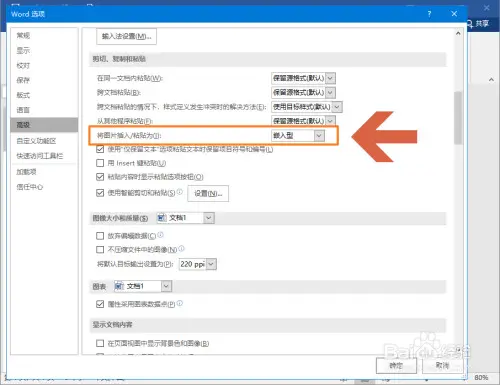Toggle 属性采用图表数据点 checkbox
500x385 pixels.
(x=100, y=304)
